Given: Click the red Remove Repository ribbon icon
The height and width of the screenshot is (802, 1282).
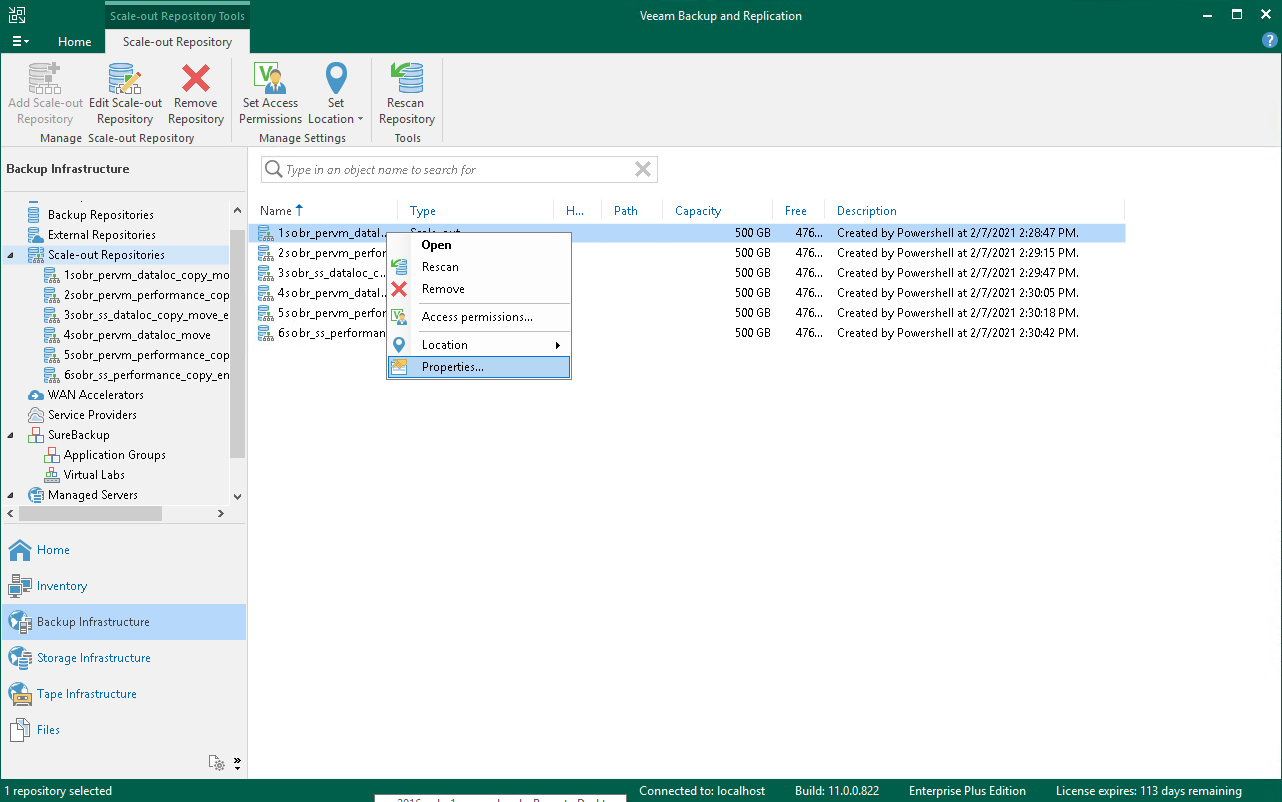Looking at the screenshot, I should tap(196, 78).
